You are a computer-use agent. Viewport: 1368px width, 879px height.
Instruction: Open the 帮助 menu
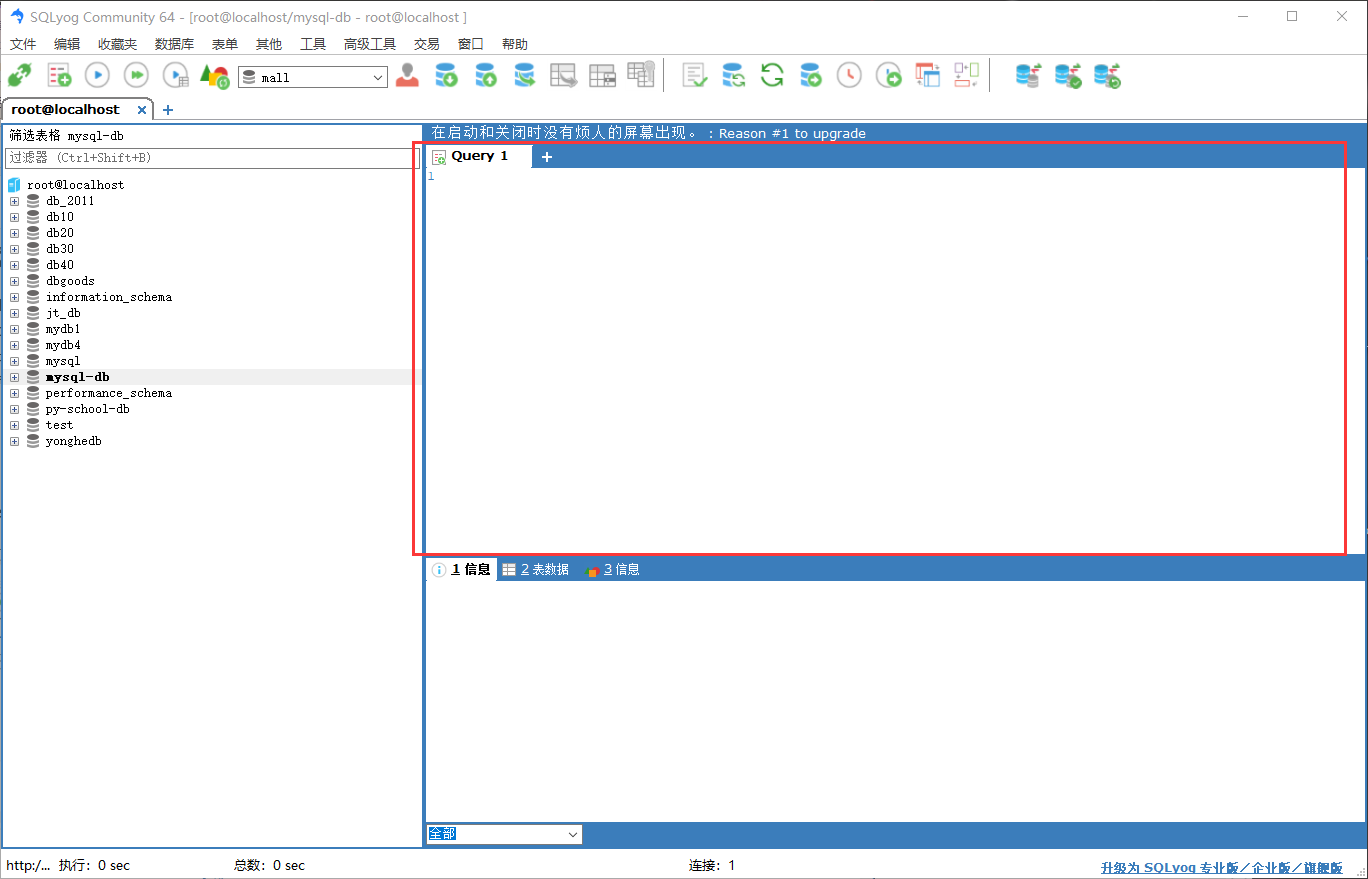click(x=515, y=44)
